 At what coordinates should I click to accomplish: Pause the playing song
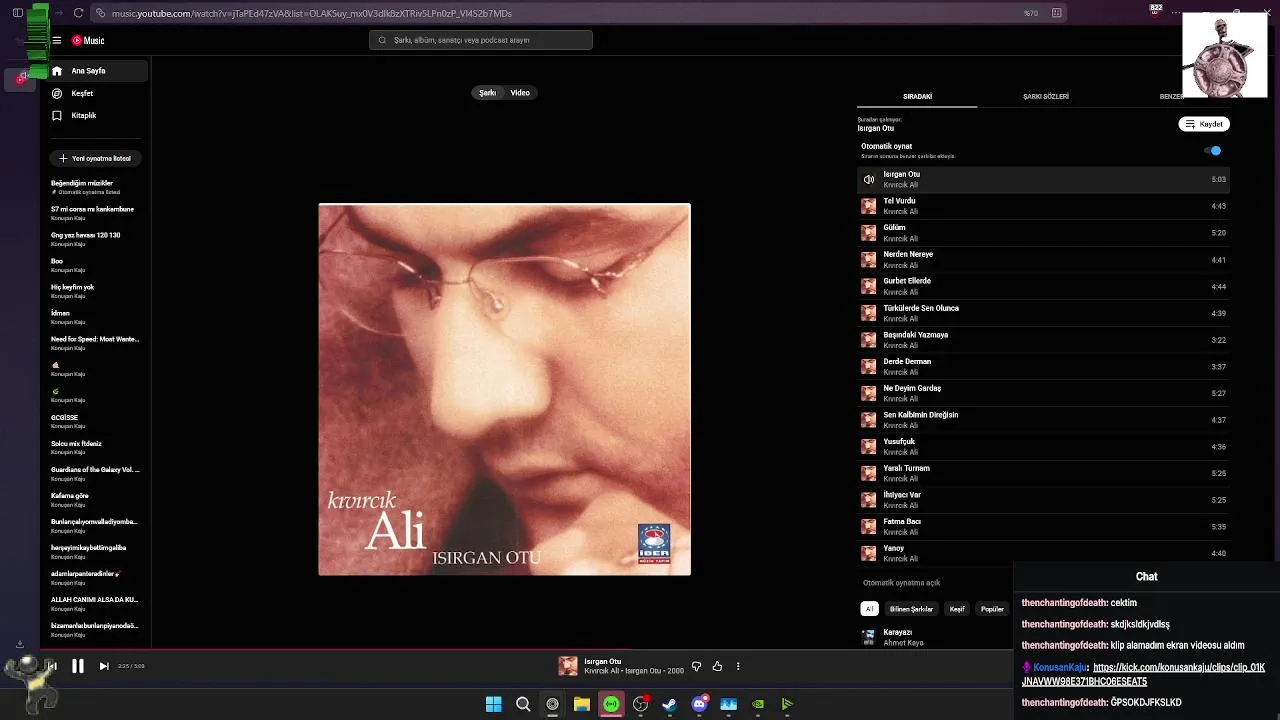coord(77,666)
